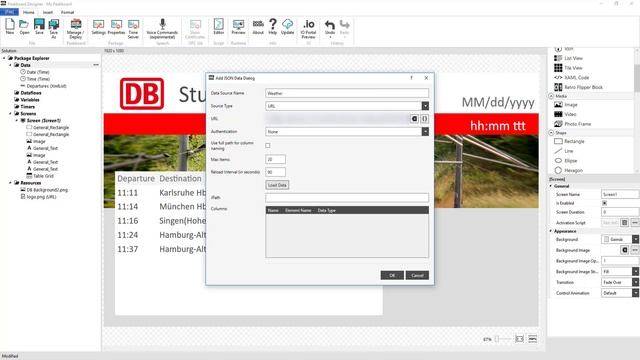Click the Activation Script editor icon
Viewport: 640px width, 360px height.
pos(624,222)
